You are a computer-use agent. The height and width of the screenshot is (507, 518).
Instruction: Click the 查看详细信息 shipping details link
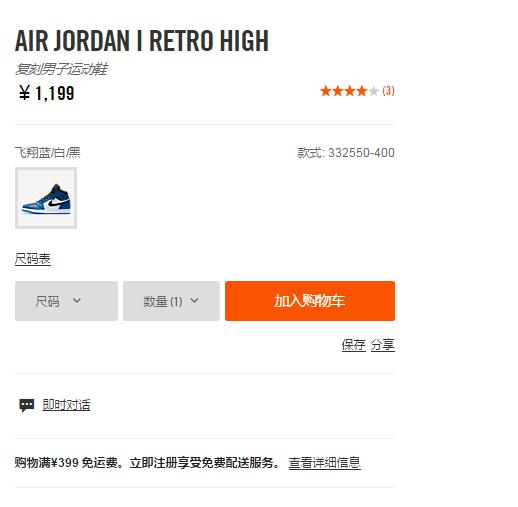tap(325, 463)
